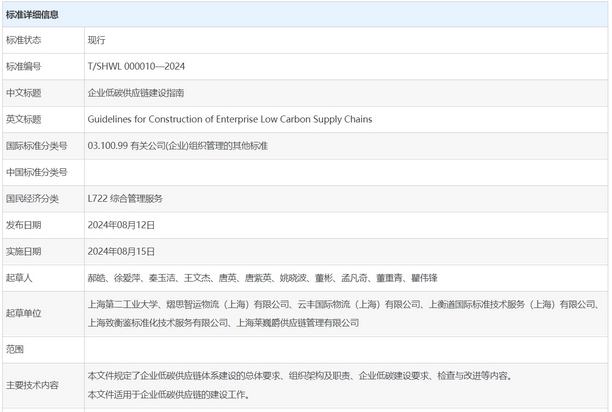This screenshot has width=612, height=412.
Task: Select the 中文标题 label
Action: click(23, 93)
